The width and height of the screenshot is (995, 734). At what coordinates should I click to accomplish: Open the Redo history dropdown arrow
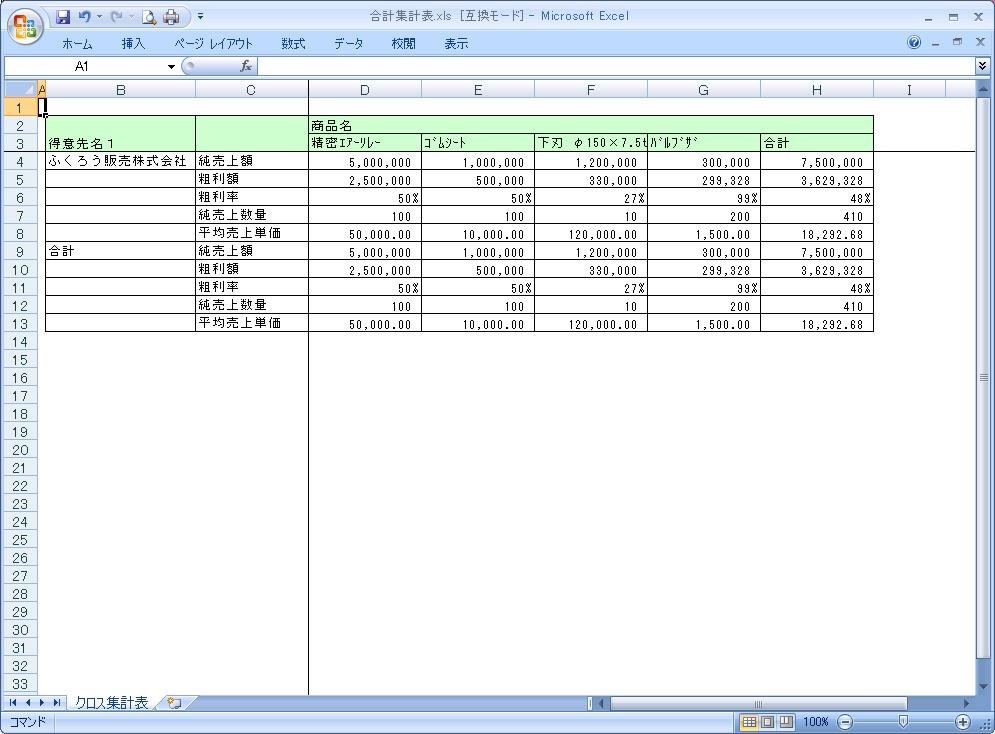point(131,16)
